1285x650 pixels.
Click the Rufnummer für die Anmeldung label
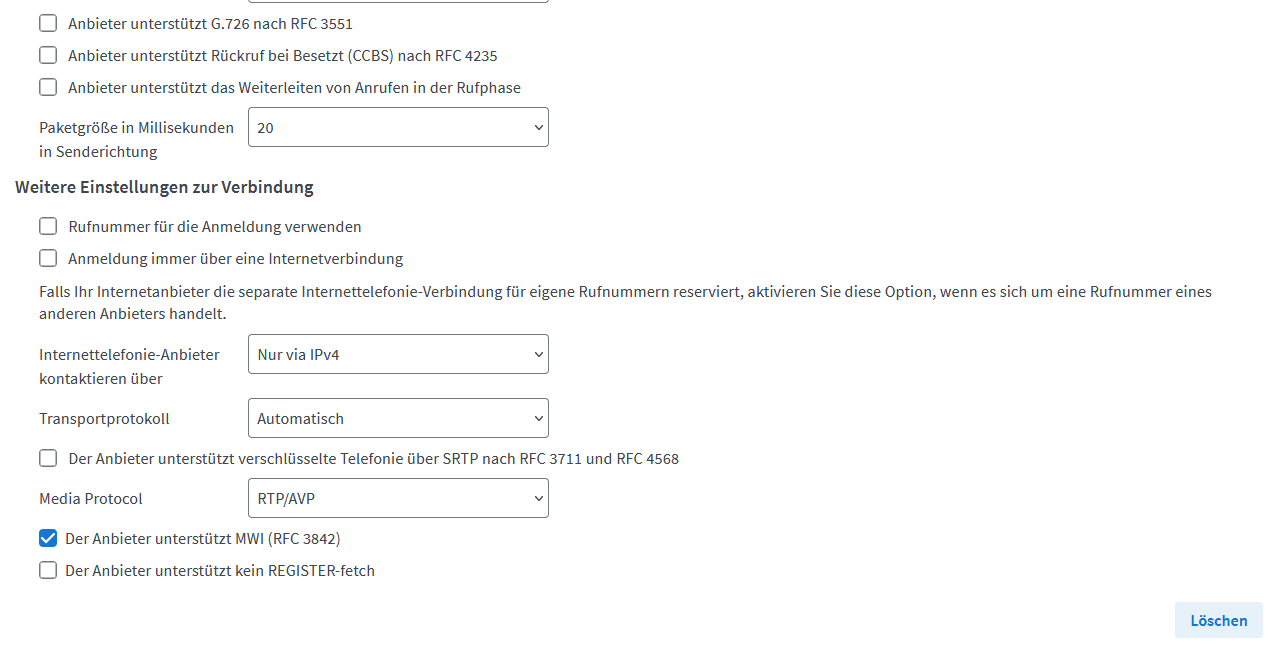(x=215, y=226)
